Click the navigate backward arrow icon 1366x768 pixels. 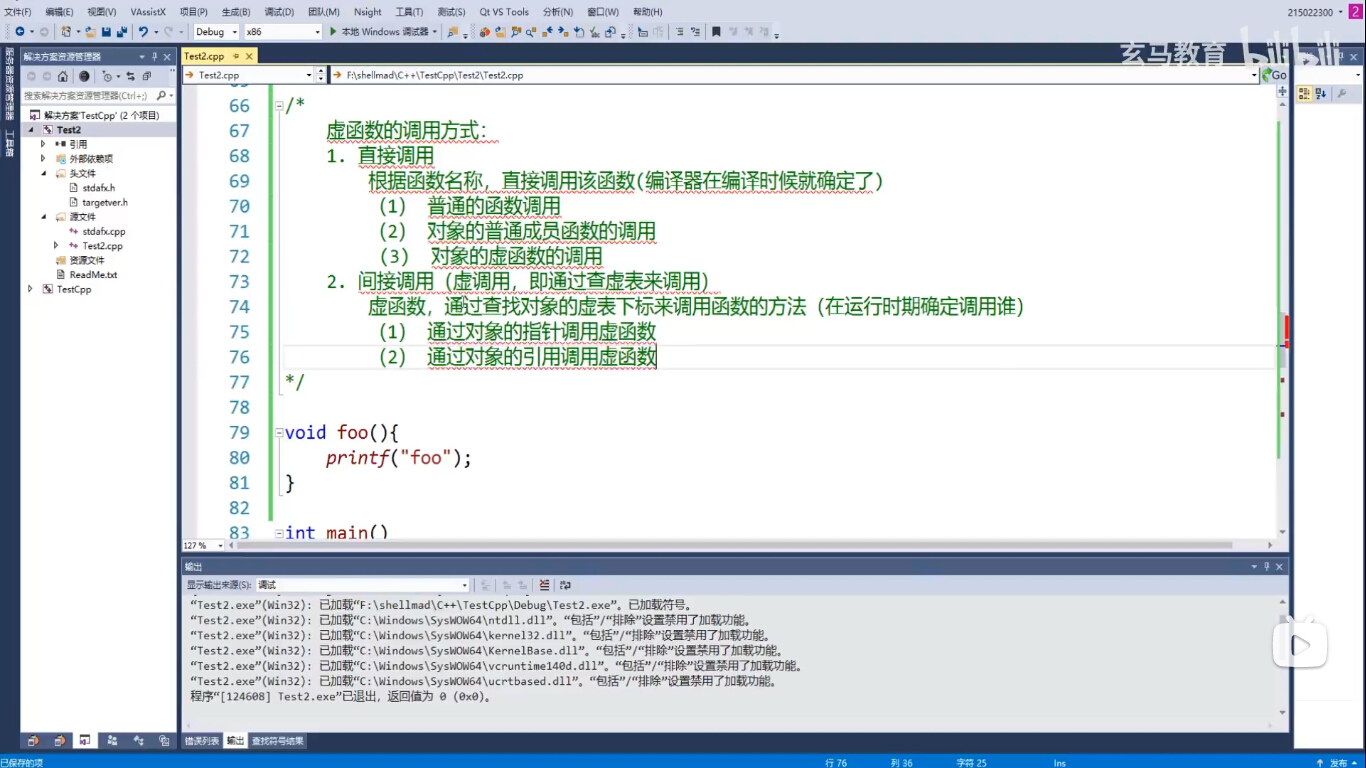20,32
